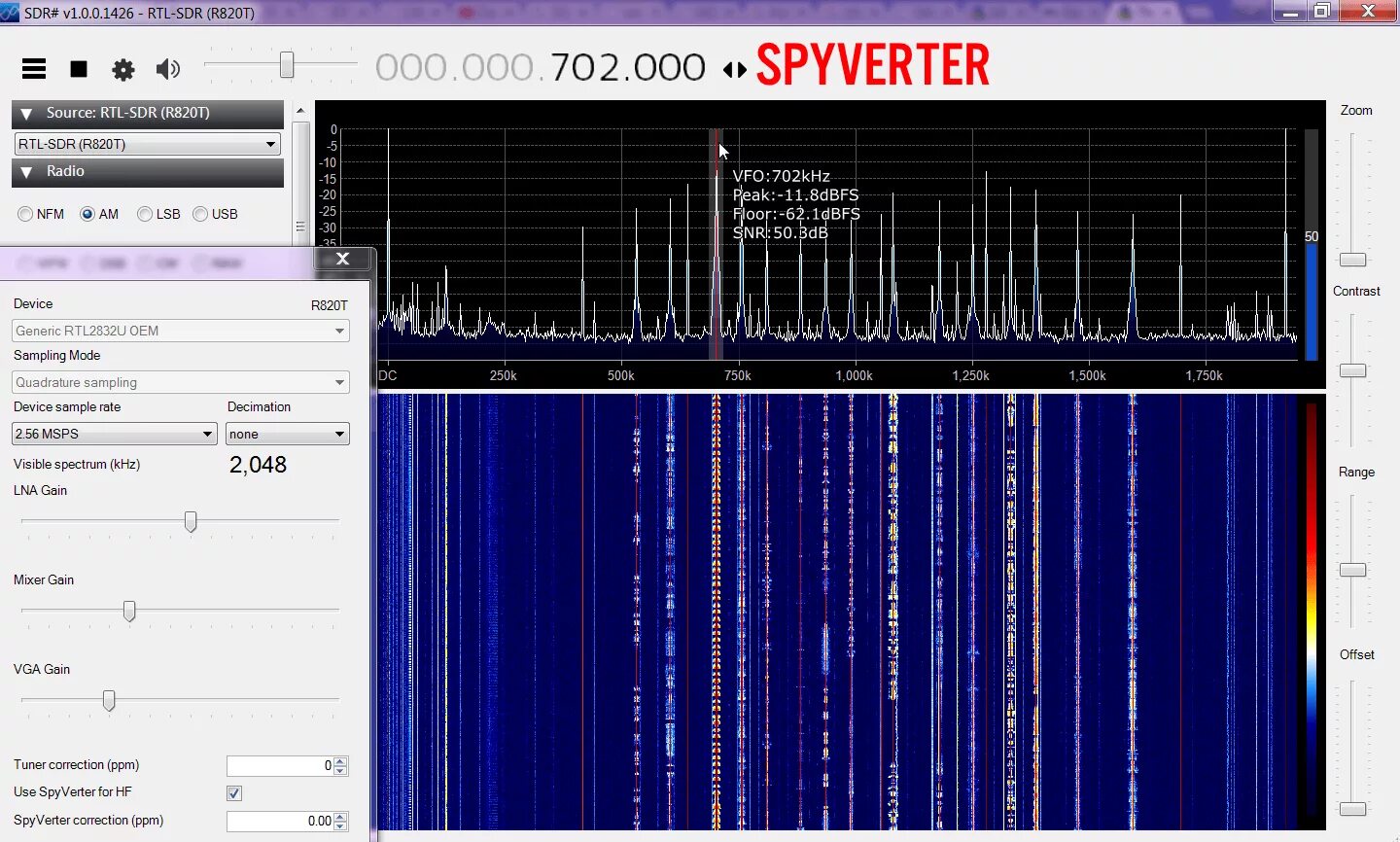
Task: Click the scroll-up arrow of the side panel
Action: (300, 111)
